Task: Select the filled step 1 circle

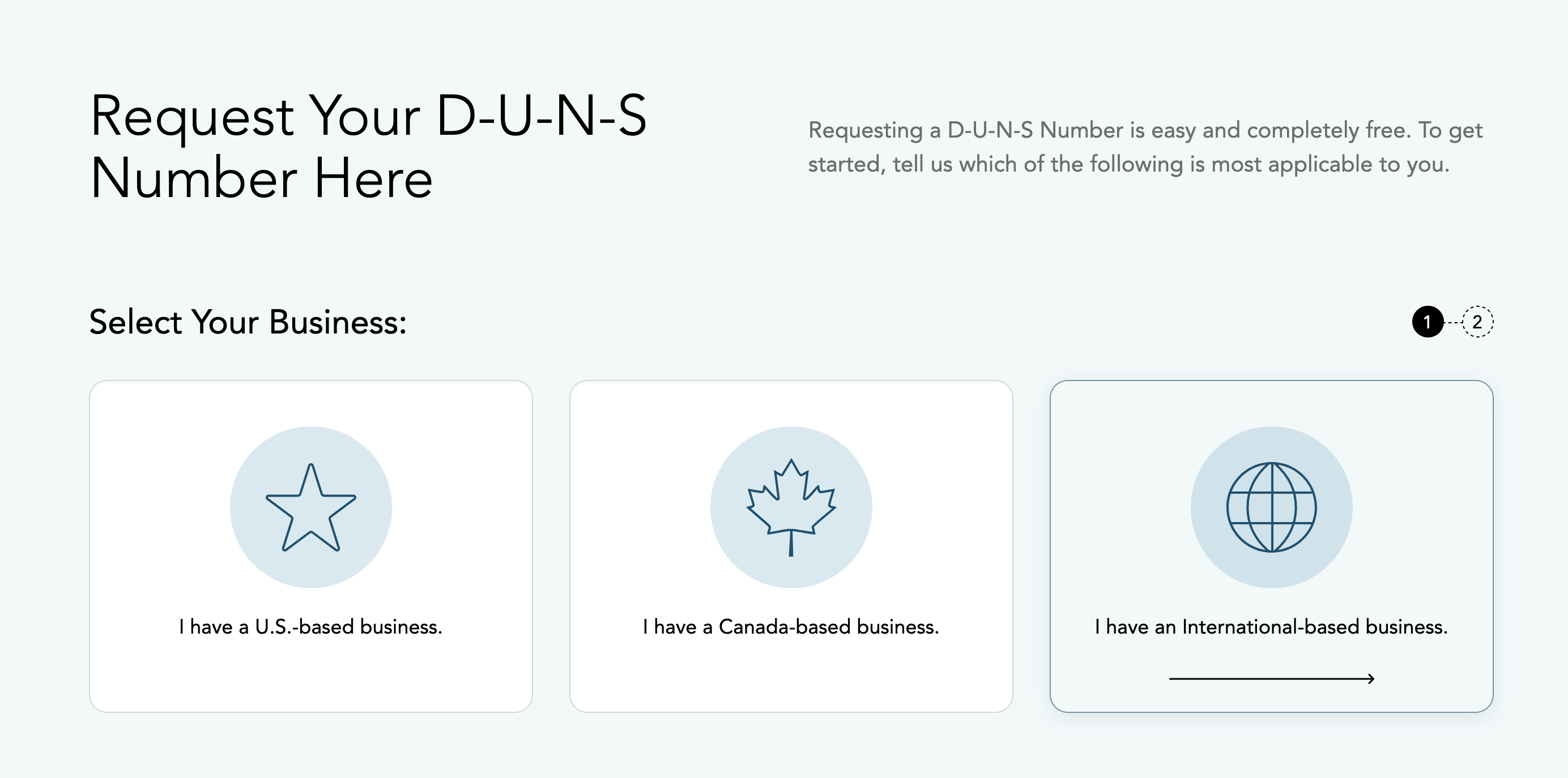Action: coord(1428,322)
